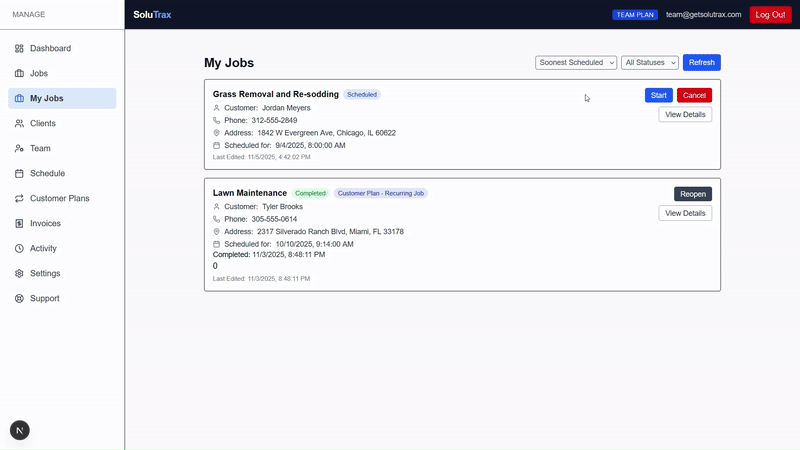Cancel the Grass Removal and Re-sodding job
Image resolution: width=800 pixels, height=450 pixels.
(x=694, y=95)
